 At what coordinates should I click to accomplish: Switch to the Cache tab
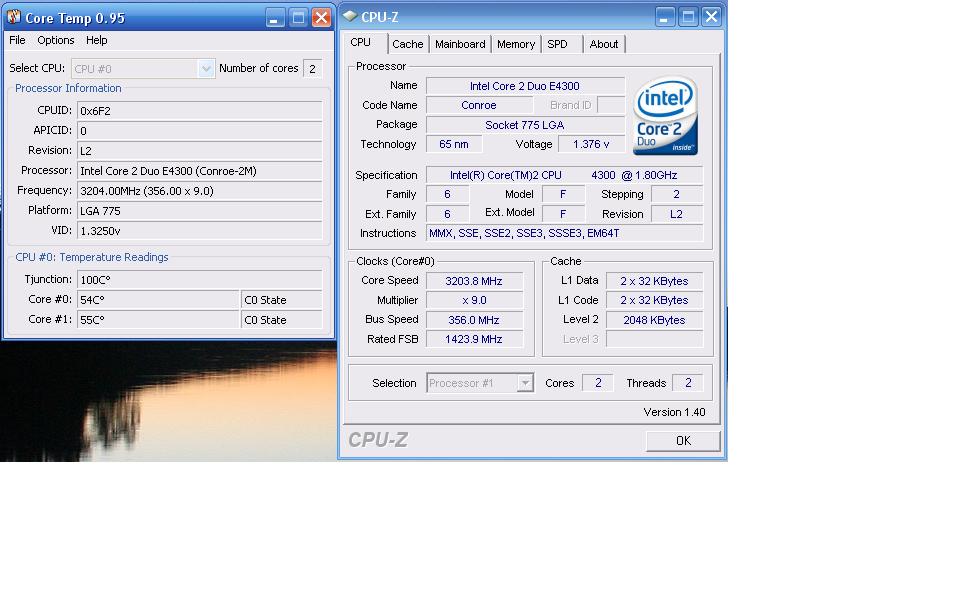coord(408,44)
